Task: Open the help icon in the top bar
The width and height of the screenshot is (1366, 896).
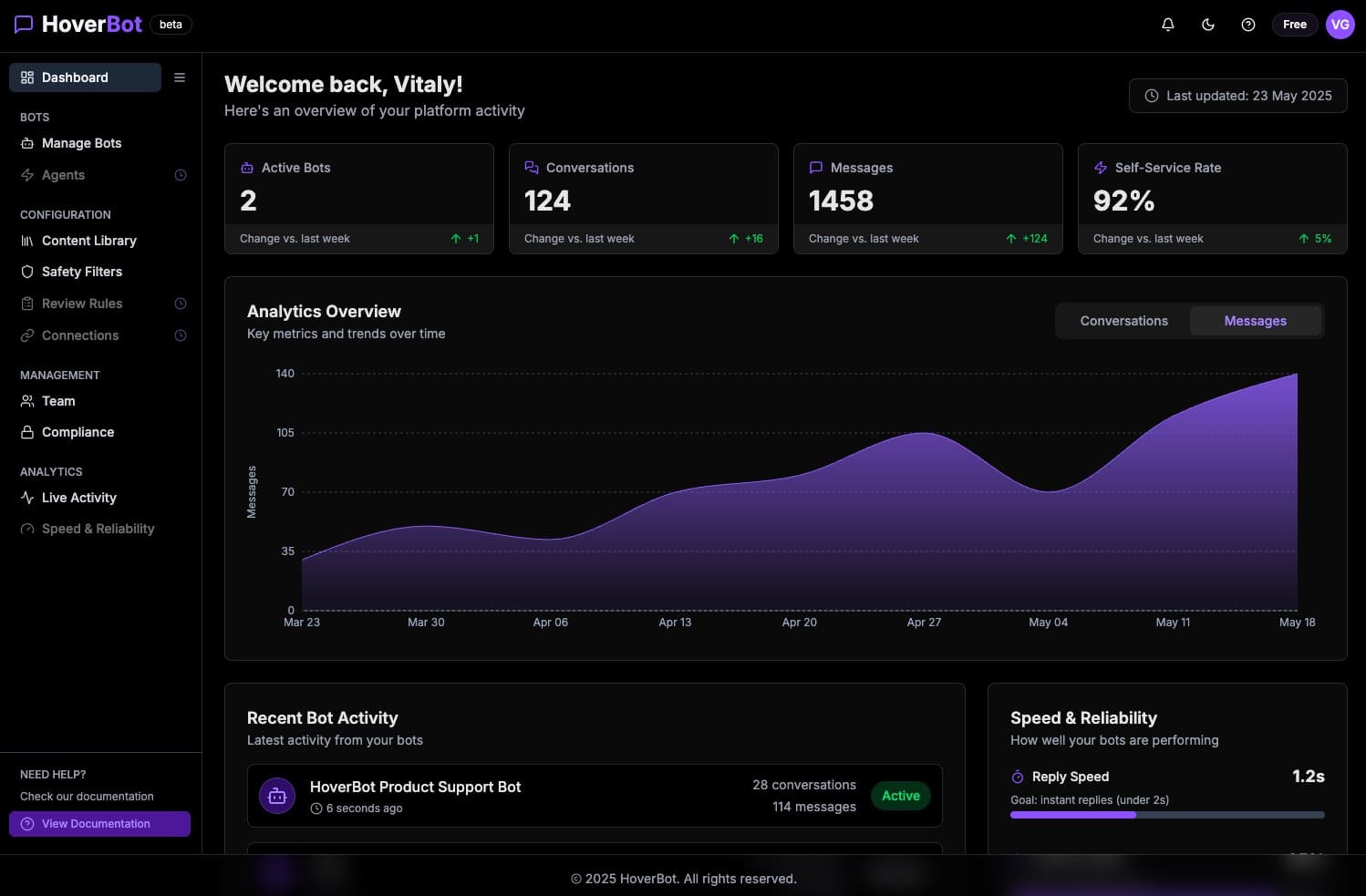Action: [x=1248, y=25]
